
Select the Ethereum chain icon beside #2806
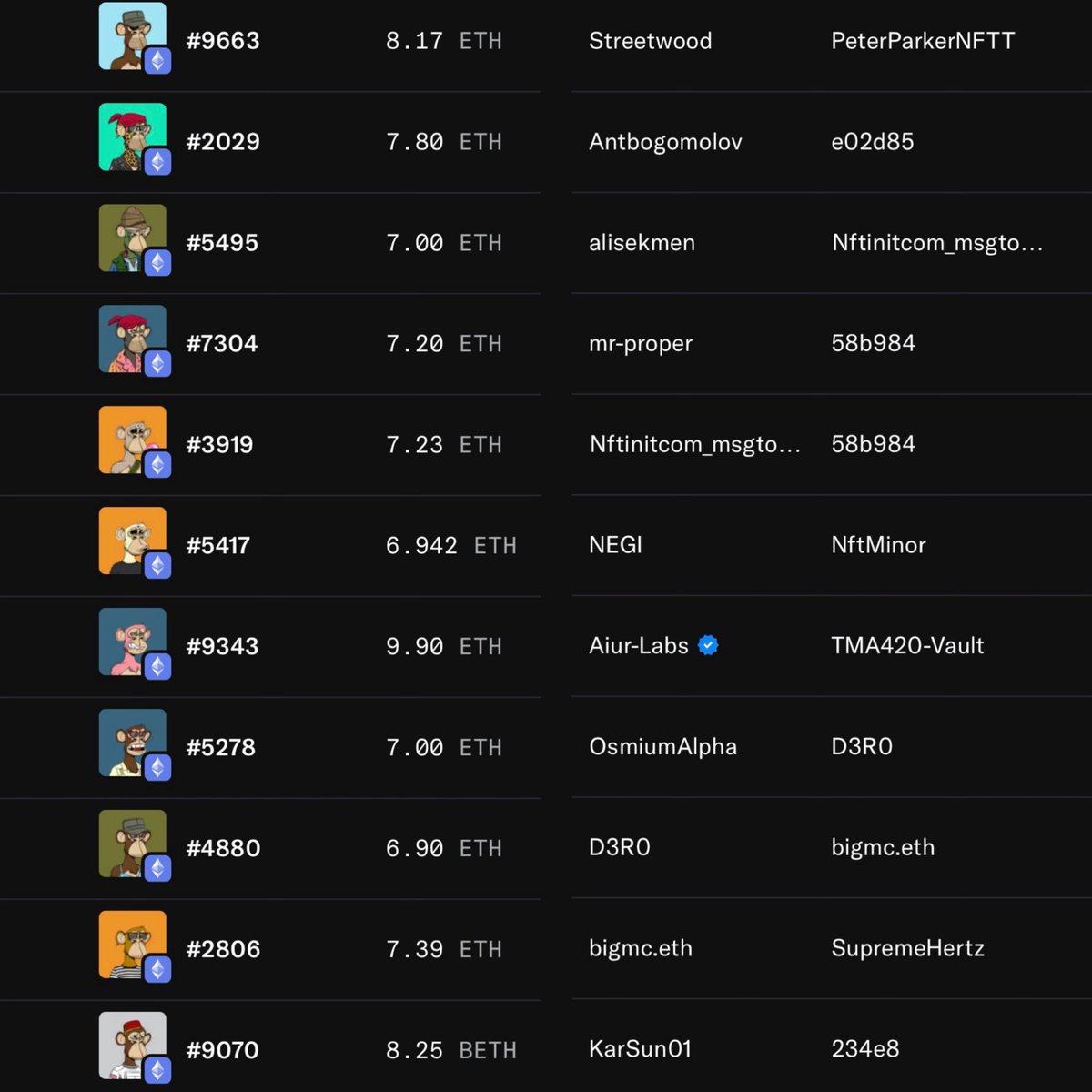(x=157, y=970)
